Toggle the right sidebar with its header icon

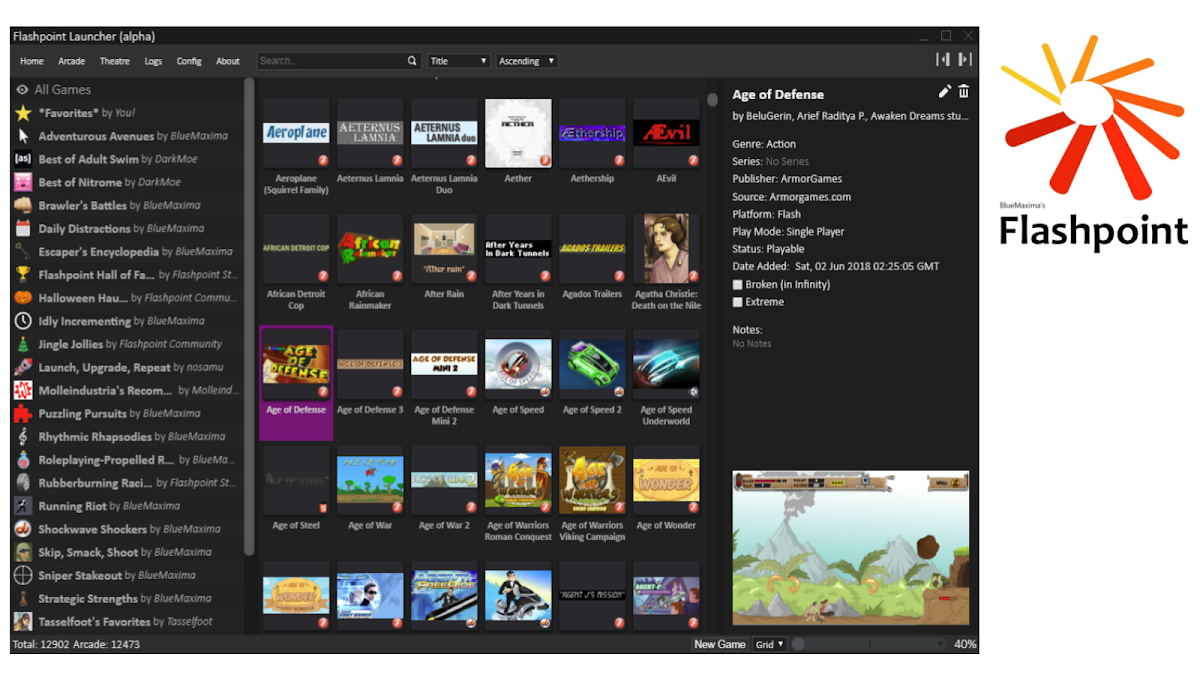[965, 60]
